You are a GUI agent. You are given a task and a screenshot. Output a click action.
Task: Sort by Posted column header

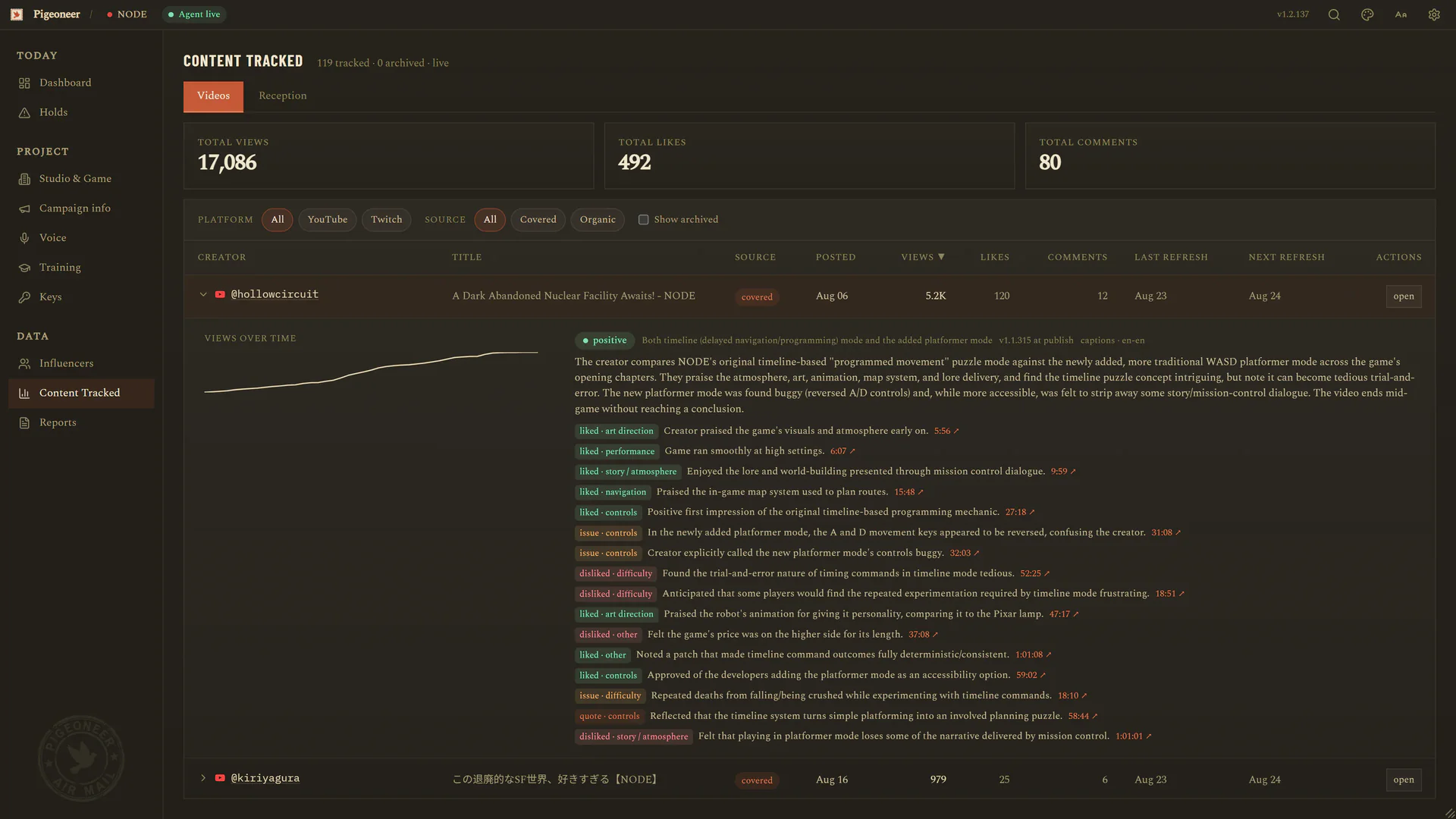pos(836,257)
